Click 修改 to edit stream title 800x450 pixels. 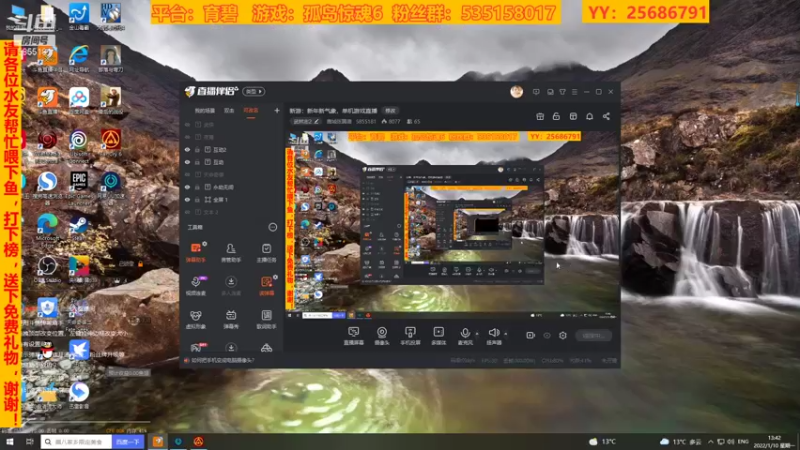tap(390, 111)
